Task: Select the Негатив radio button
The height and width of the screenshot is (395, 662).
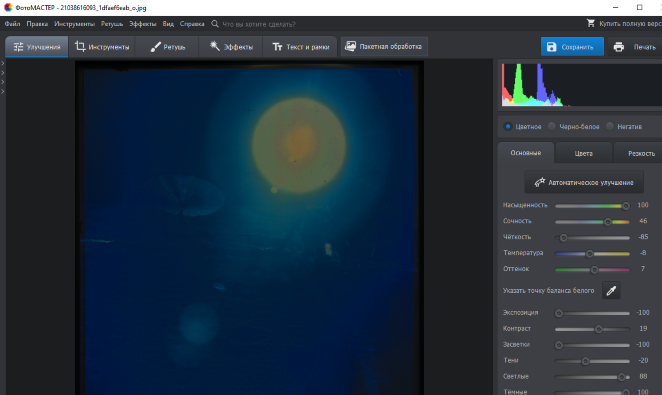Action: pos(610,126)
